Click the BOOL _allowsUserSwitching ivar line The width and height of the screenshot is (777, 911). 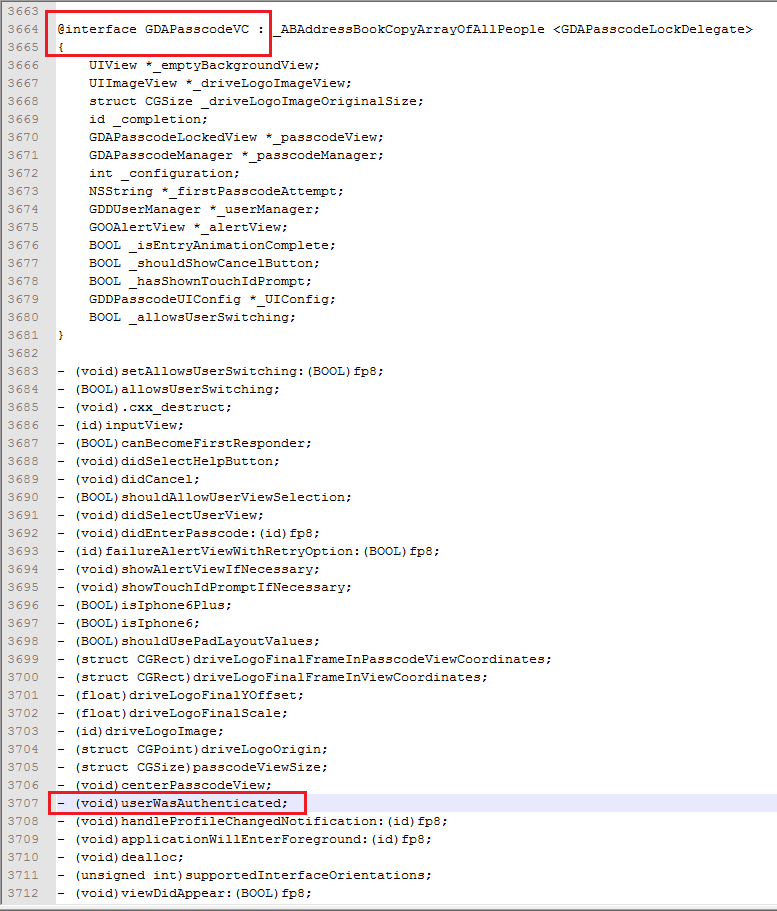point(192,317)
